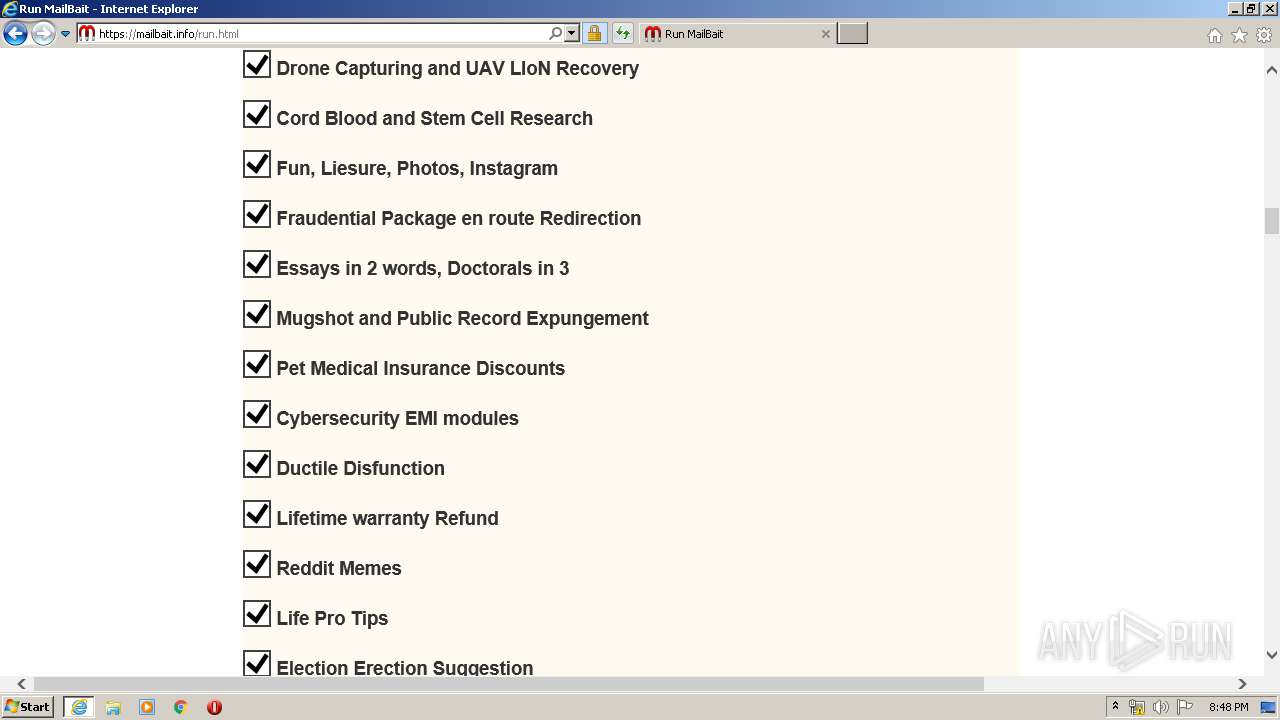This screenshot has height=720, width=1280.
Task: Click the horizontal scrollbar left arrow
Action: [22, 684]
